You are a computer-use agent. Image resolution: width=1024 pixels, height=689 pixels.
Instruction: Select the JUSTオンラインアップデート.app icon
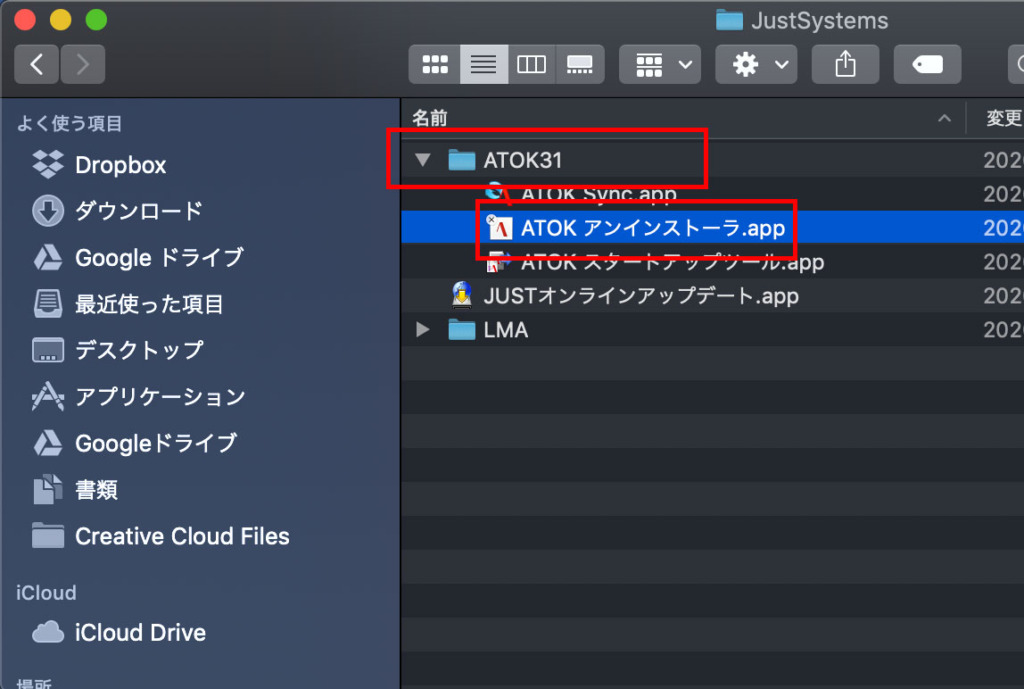(x=462, y=295)
